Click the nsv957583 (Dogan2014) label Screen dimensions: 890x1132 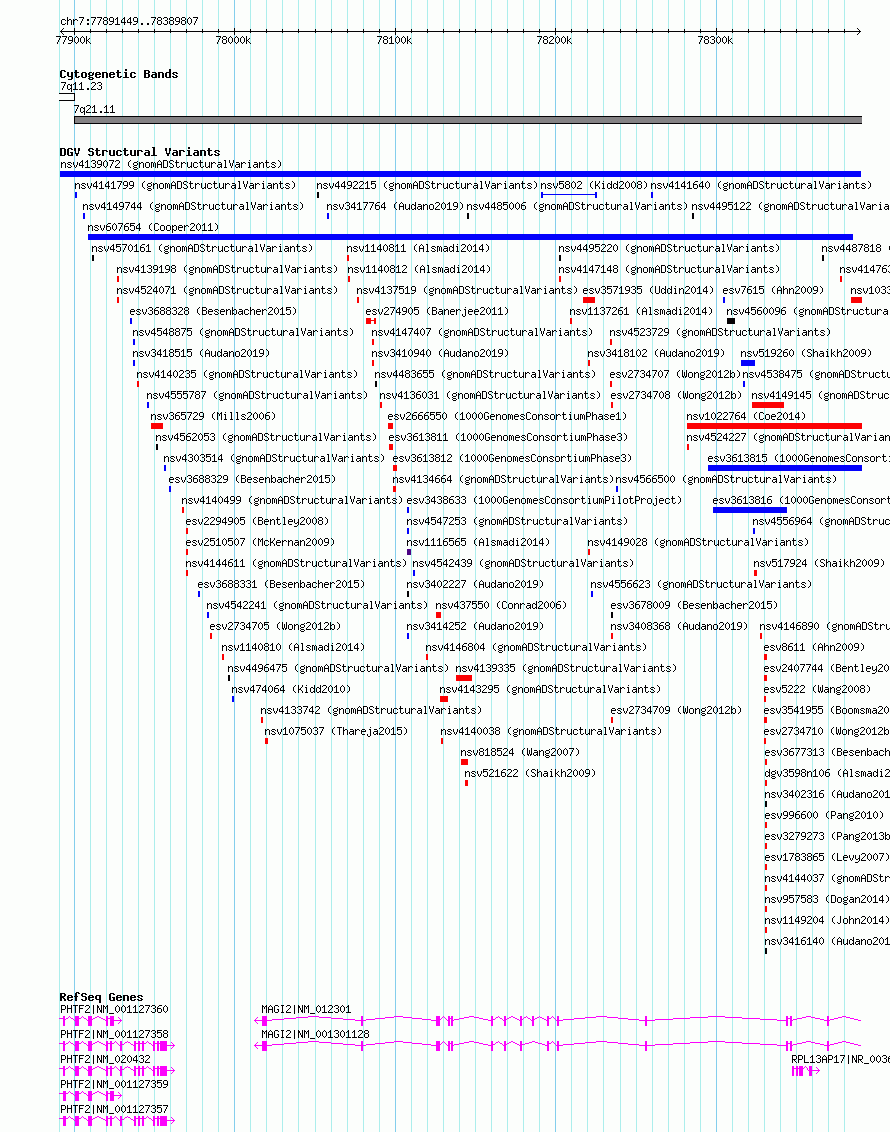[x=826, y=900]
